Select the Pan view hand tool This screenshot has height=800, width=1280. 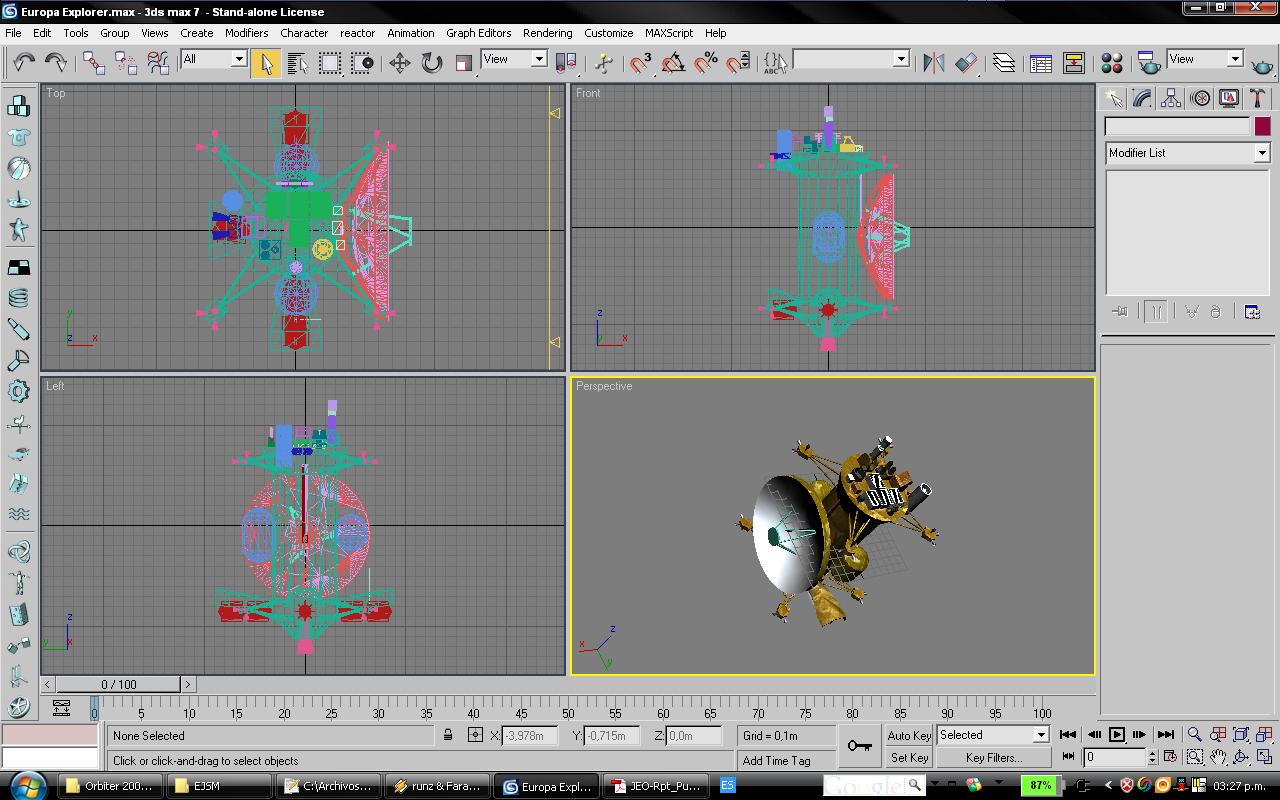(x=1218, y=757)
